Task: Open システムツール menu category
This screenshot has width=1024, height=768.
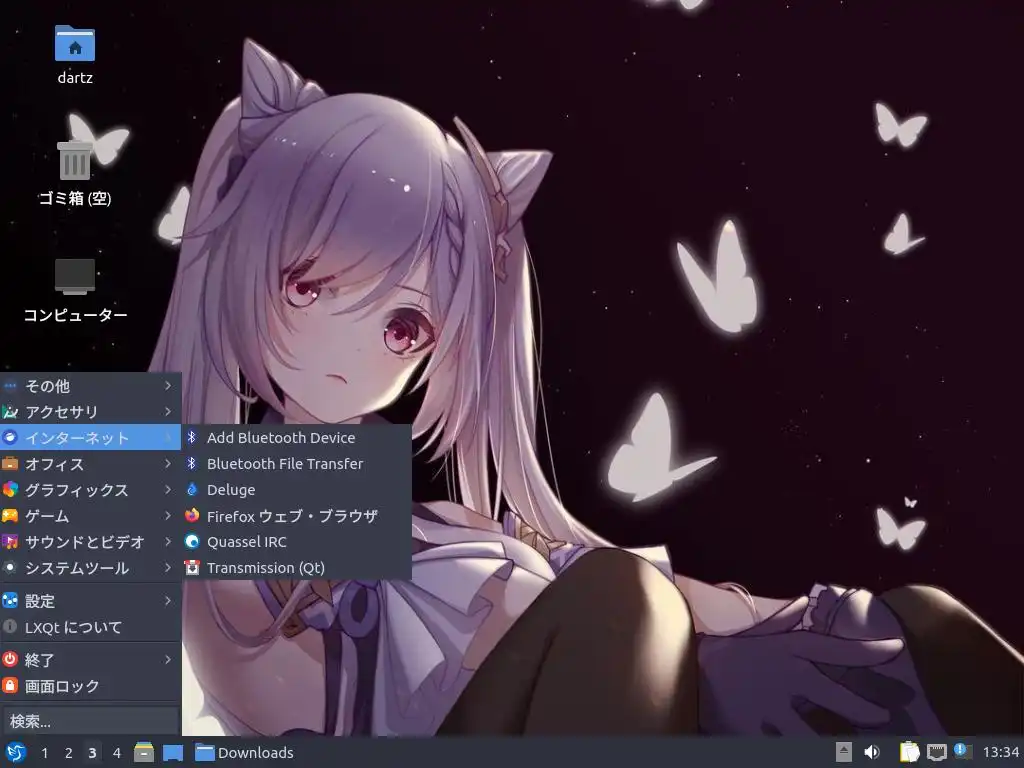Action: [90, 568]
